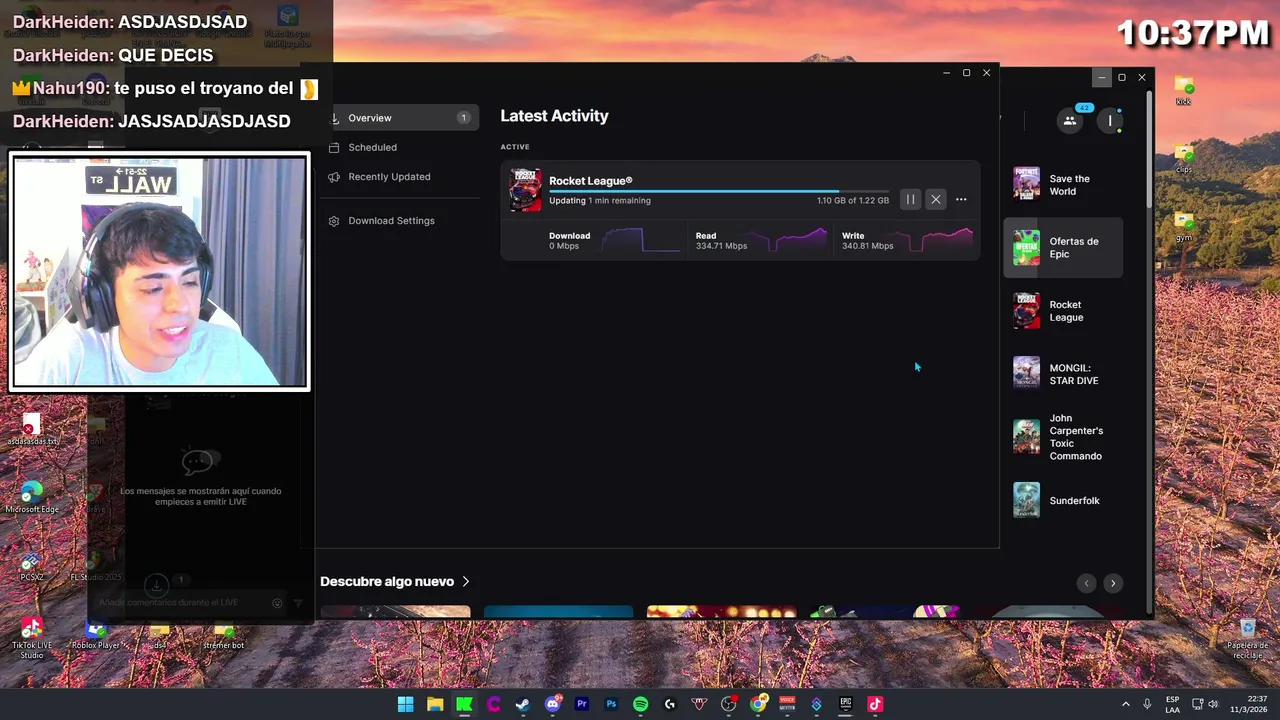Select the clips folder on desktop
This screenshot has height=720, width=1280.
coord(1184,158)
